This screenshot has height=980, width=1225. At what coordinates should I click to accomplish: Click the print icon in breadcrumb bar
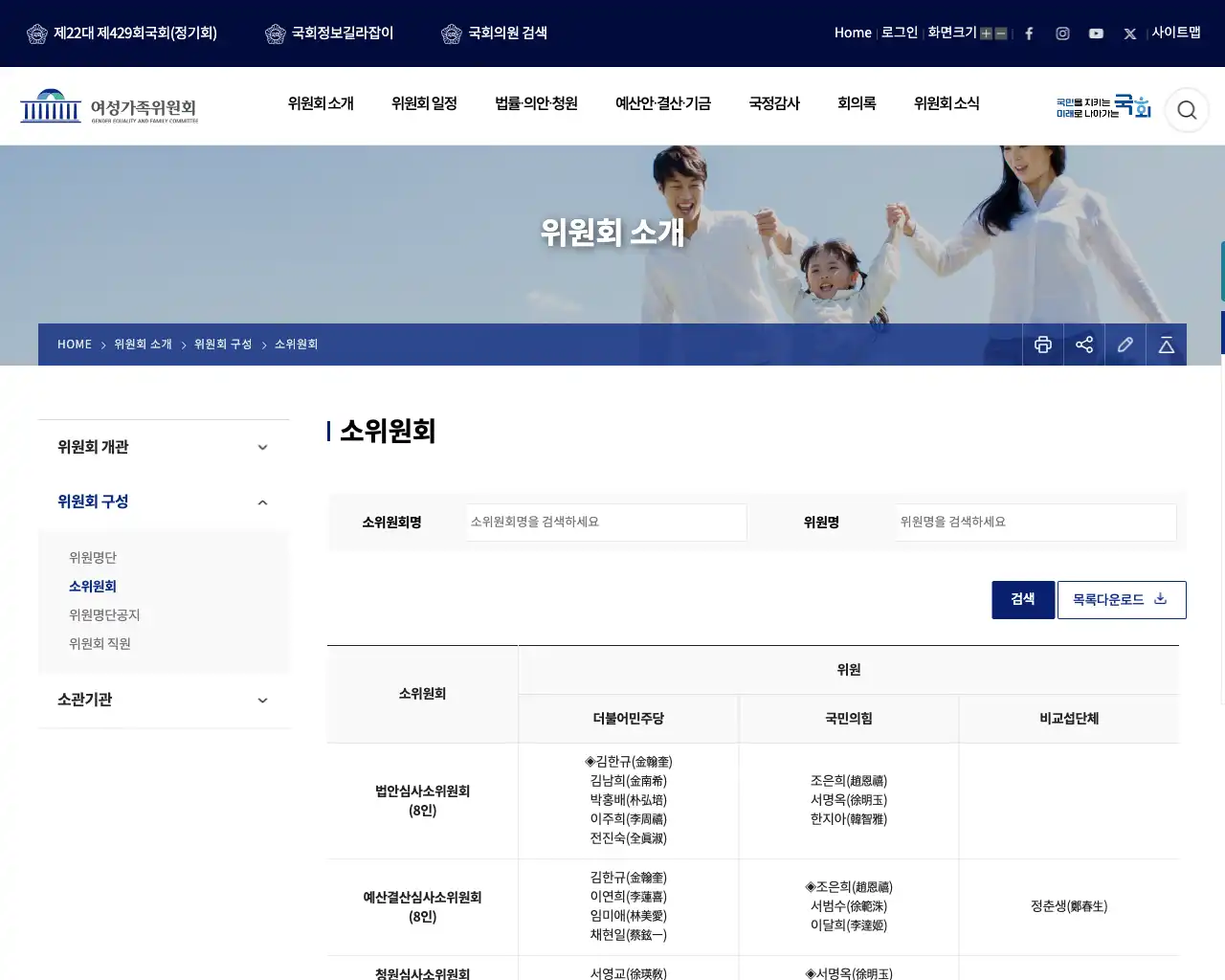point(1043,345)
